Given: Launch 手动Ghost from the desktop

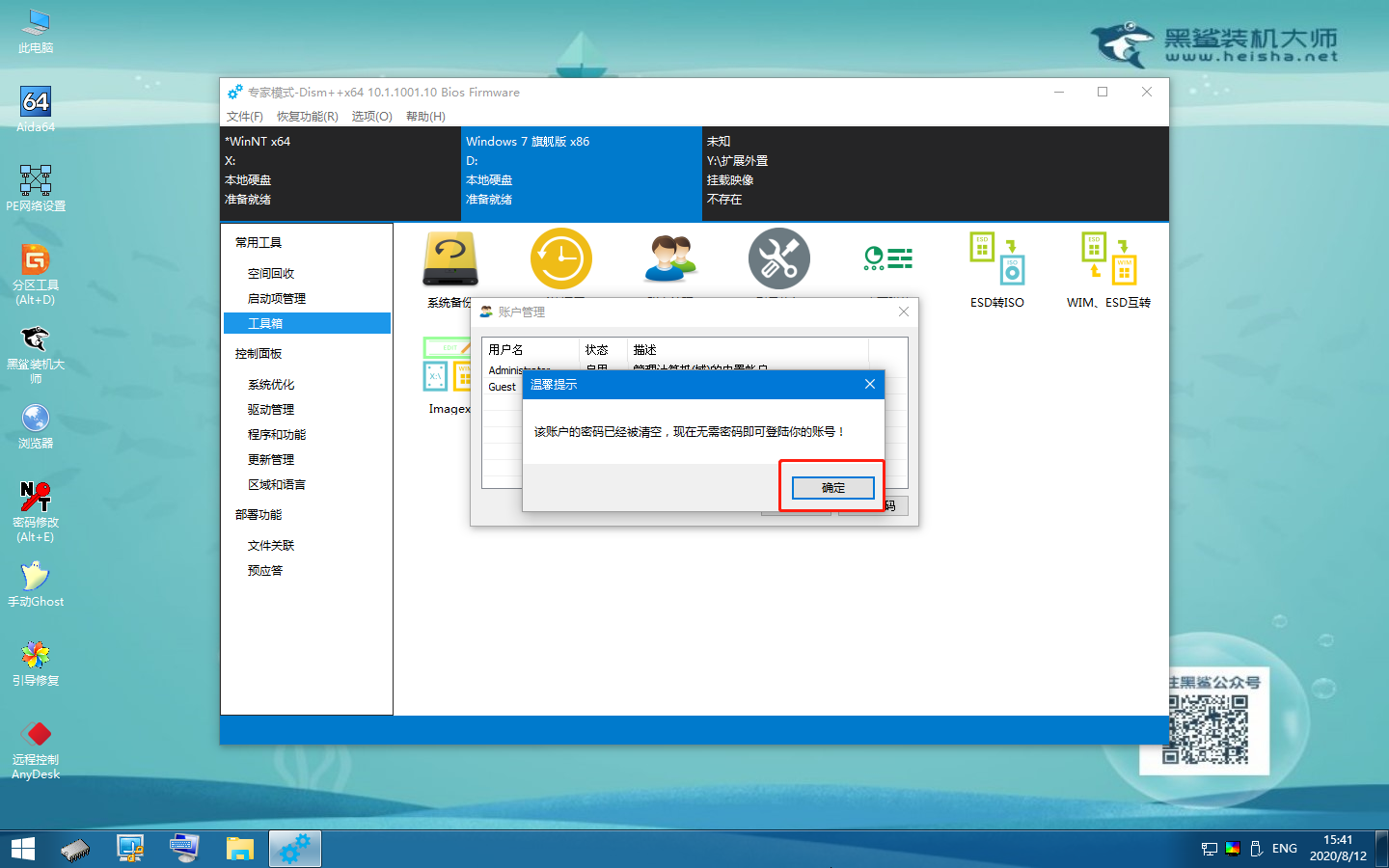Looking at the screenshot, I should click(36, 584).
